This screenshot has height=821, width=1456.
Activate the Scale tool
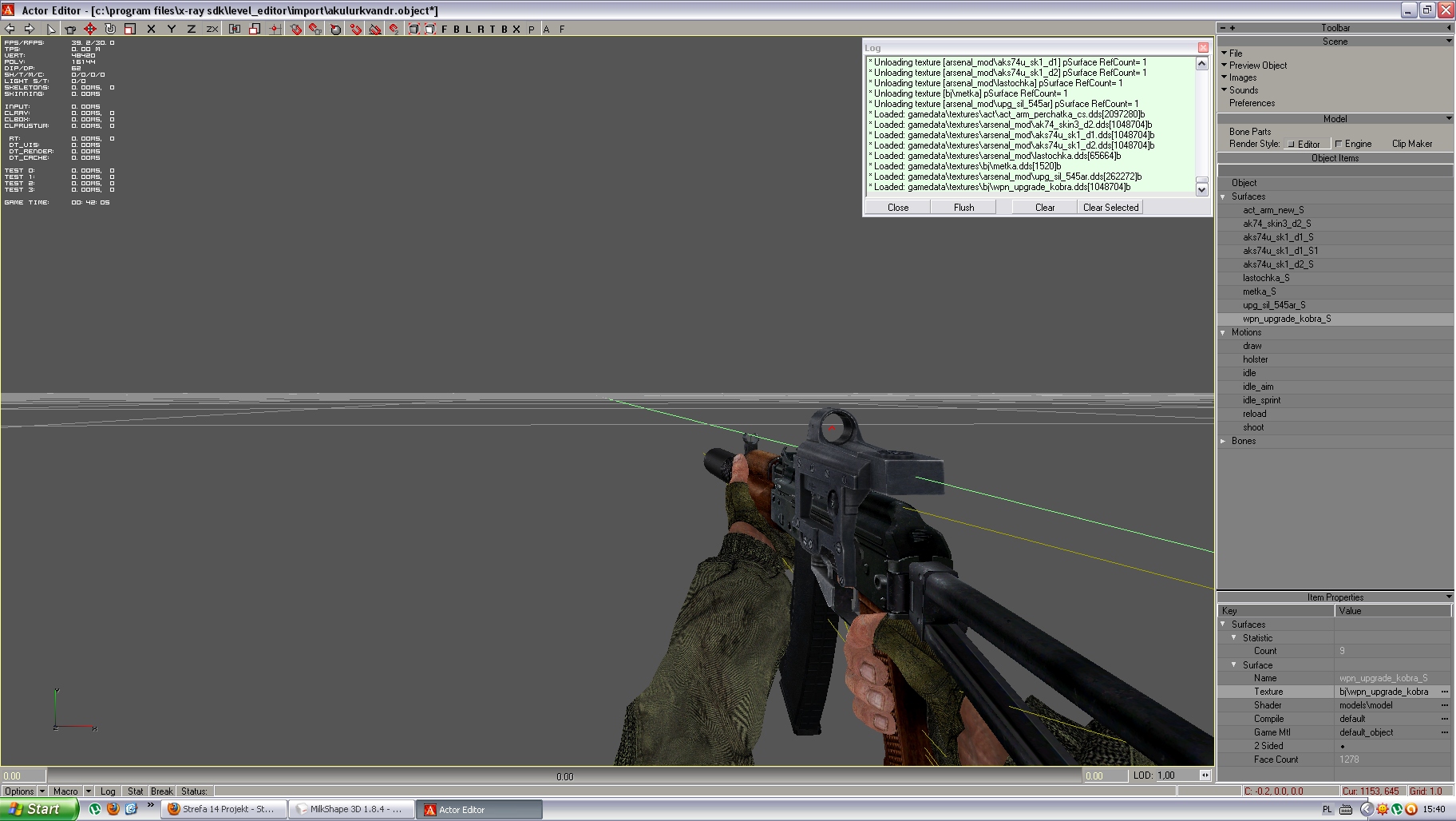pyautogui.click(x=130, y=29)
